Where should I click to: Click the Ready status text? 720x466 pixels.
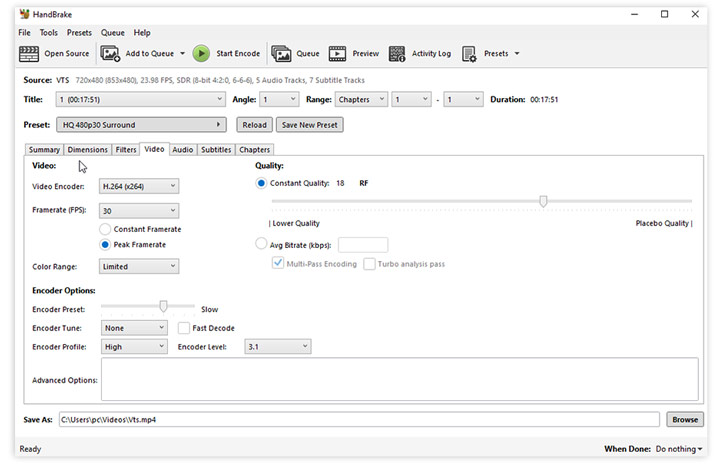[30, 449]
